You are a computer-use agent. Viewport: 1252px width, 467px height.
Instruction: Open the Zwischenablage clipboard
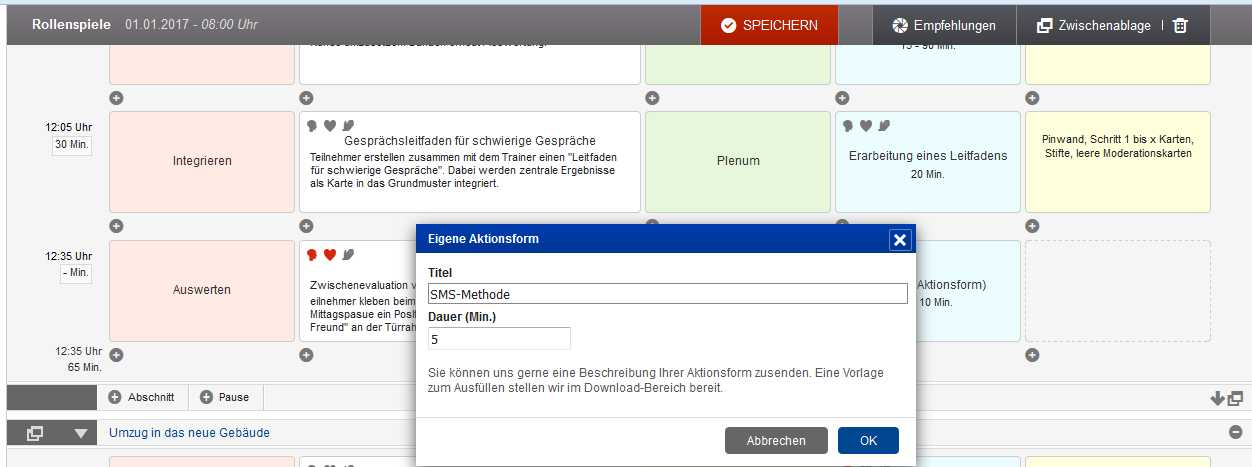[x=1093, y=26]
